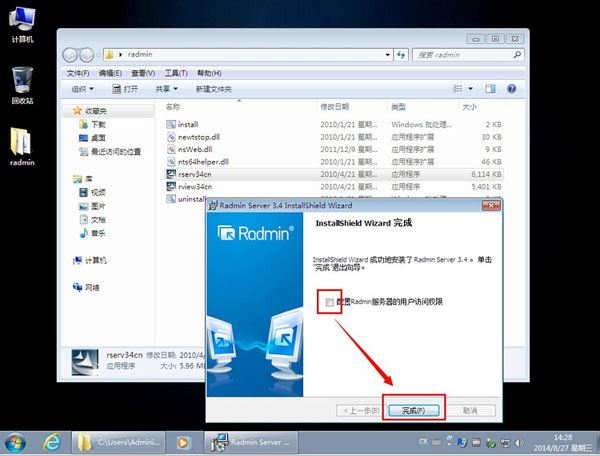Open the radmin folder on desktop

coord(22,147)
